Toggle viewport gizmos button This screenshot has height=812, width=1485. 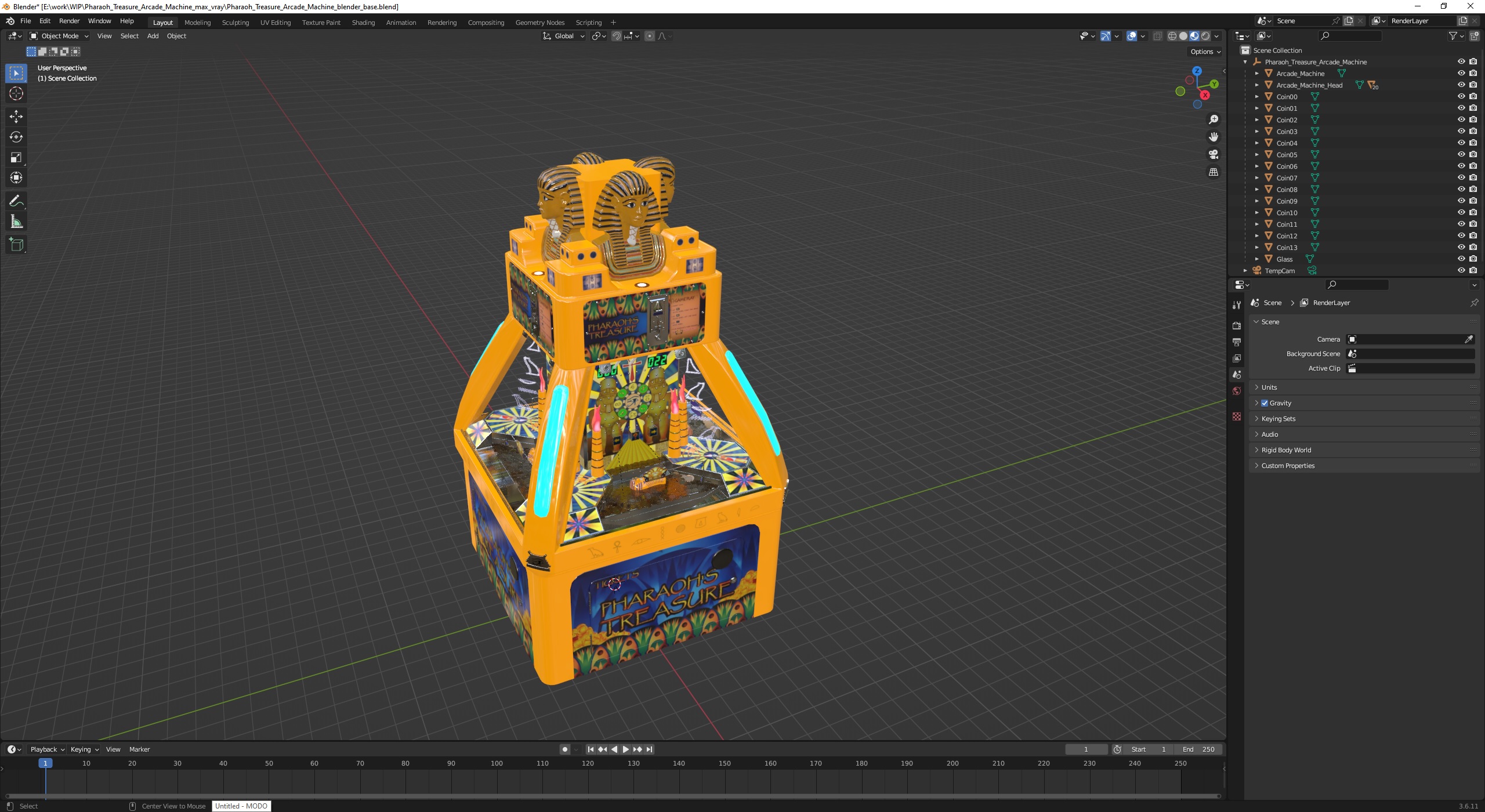1106,36
